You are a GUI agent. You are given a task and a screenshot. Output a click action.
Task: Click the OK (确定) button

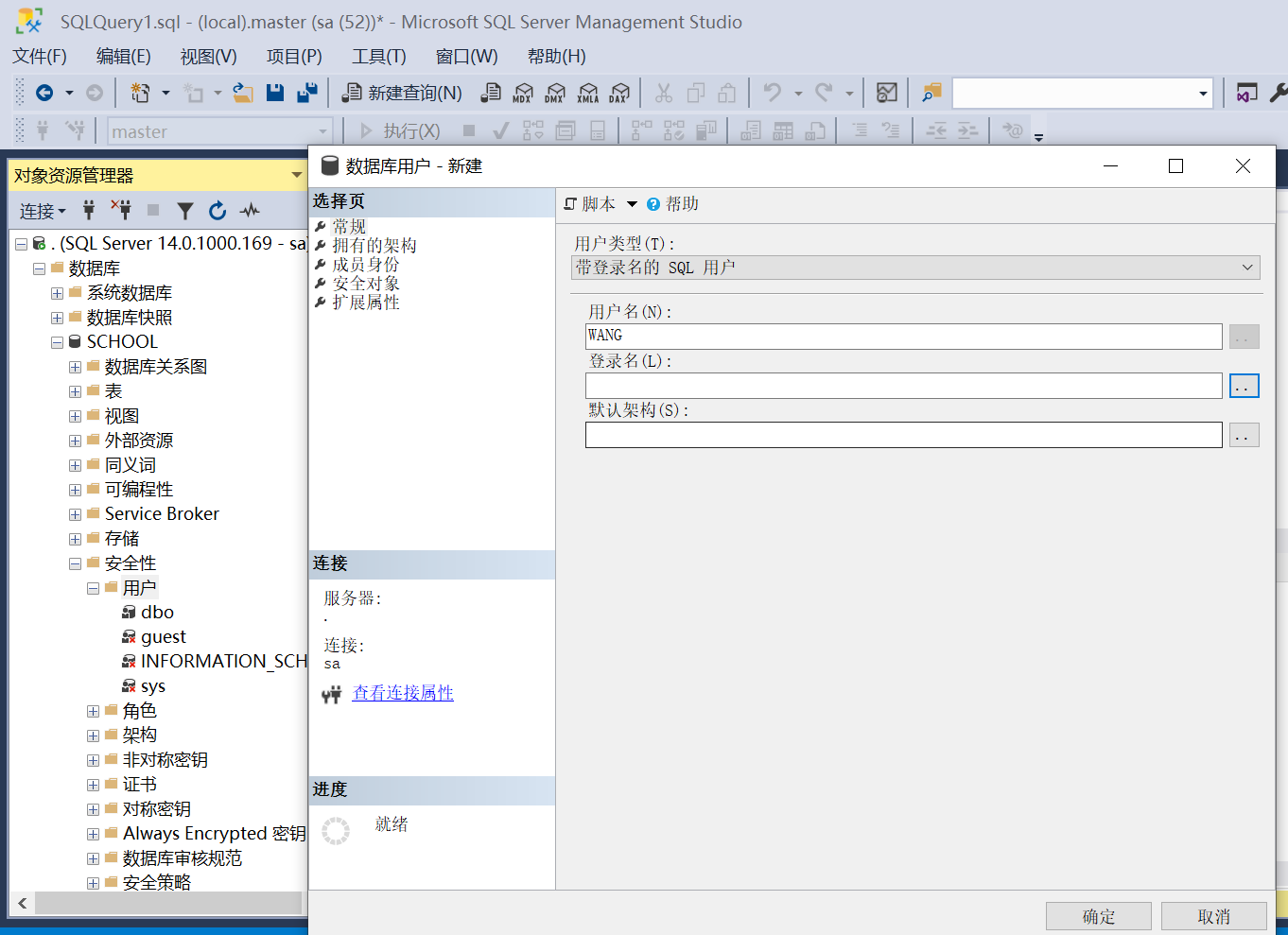1099,916
